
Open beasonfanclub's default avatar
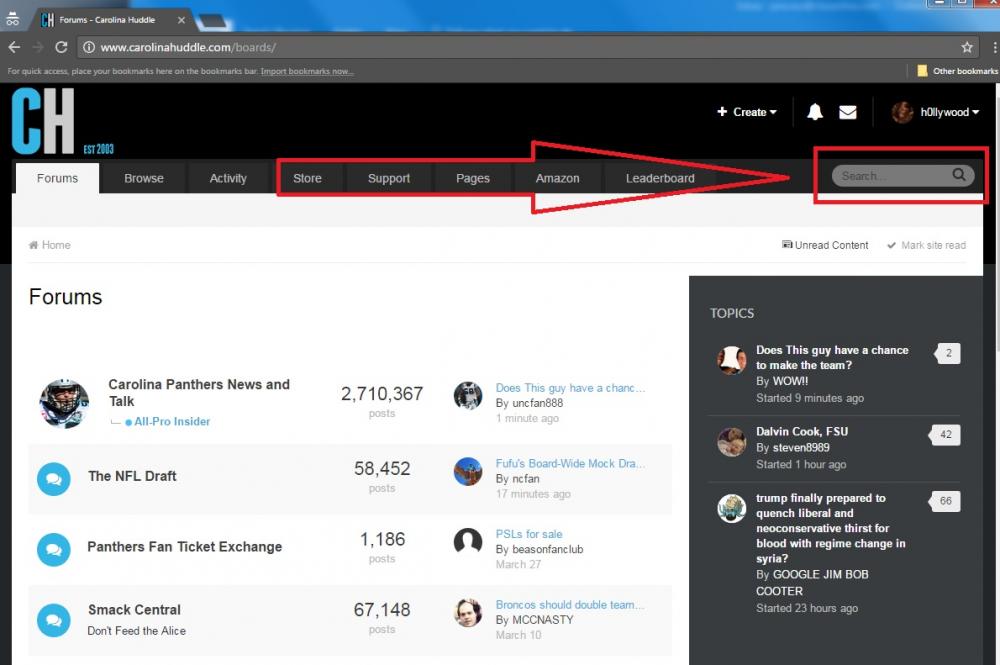pos(467,542)
